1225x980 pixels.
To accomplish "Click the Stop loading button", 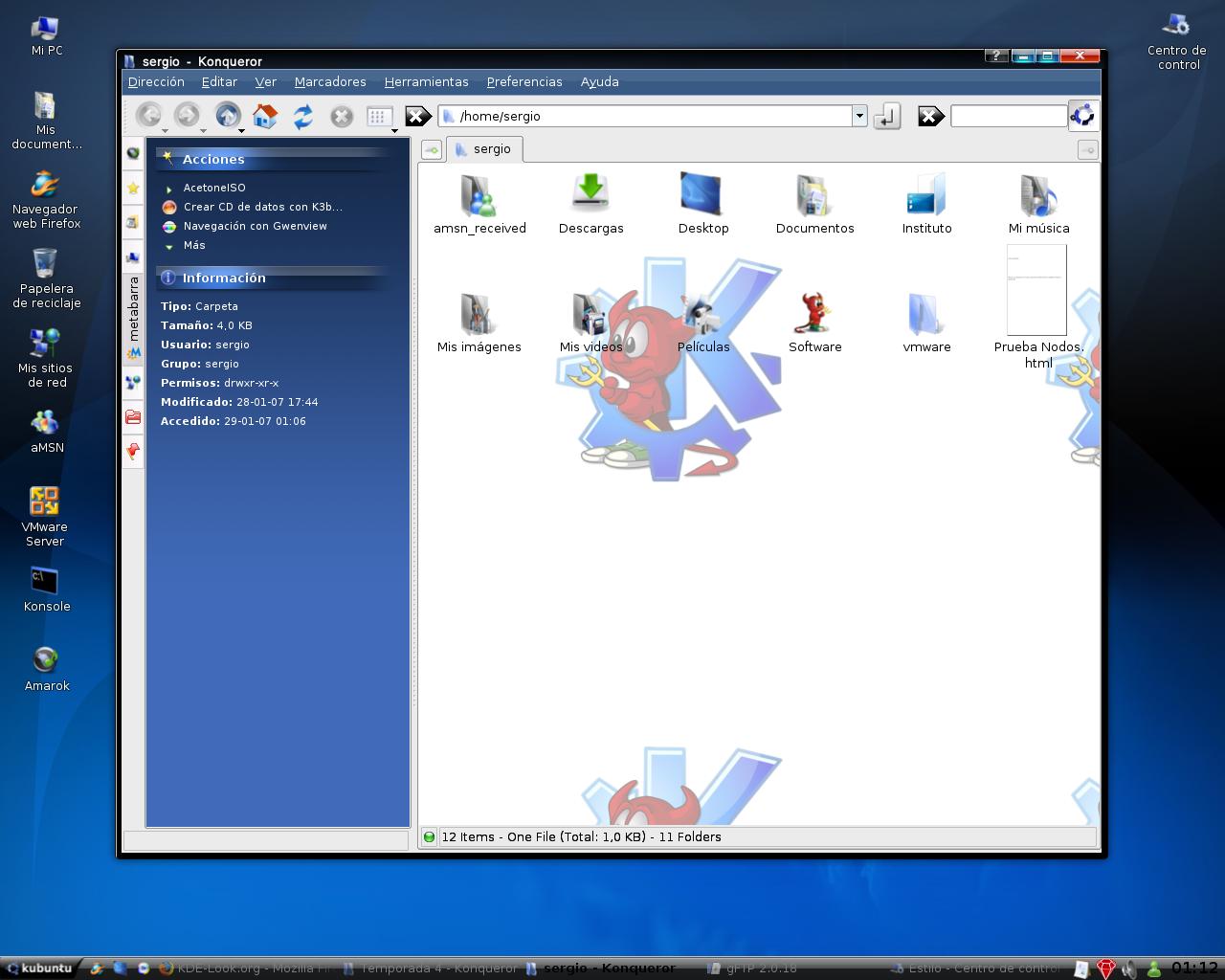I will 342,116.
